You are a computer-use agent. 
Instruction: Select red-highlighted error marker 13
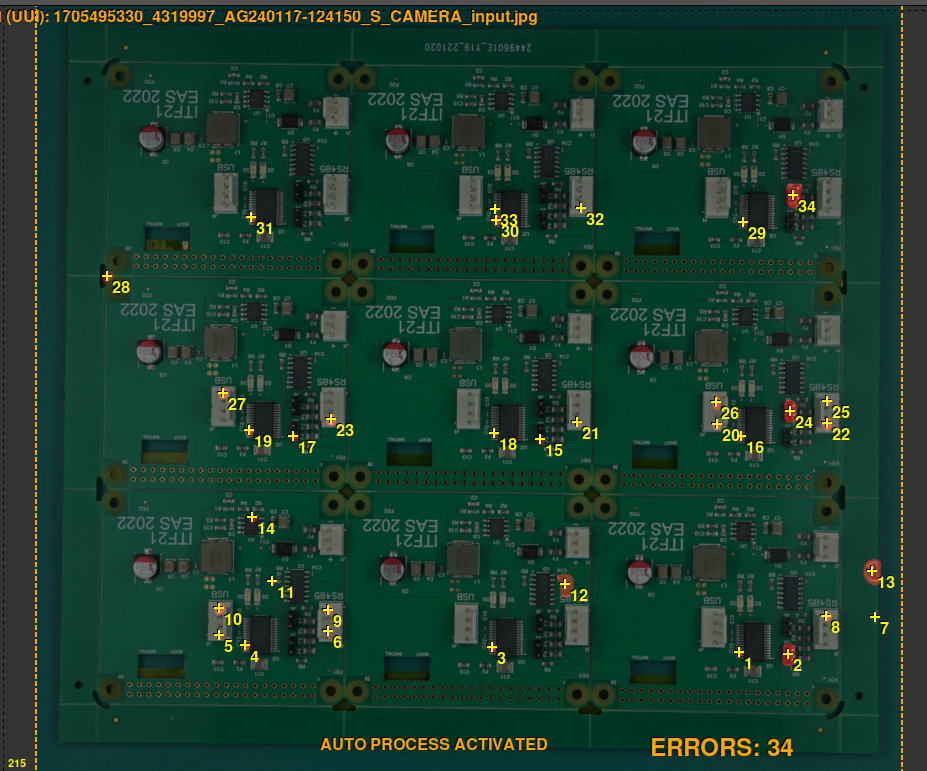pyautogui.click(x=872, y=571)
